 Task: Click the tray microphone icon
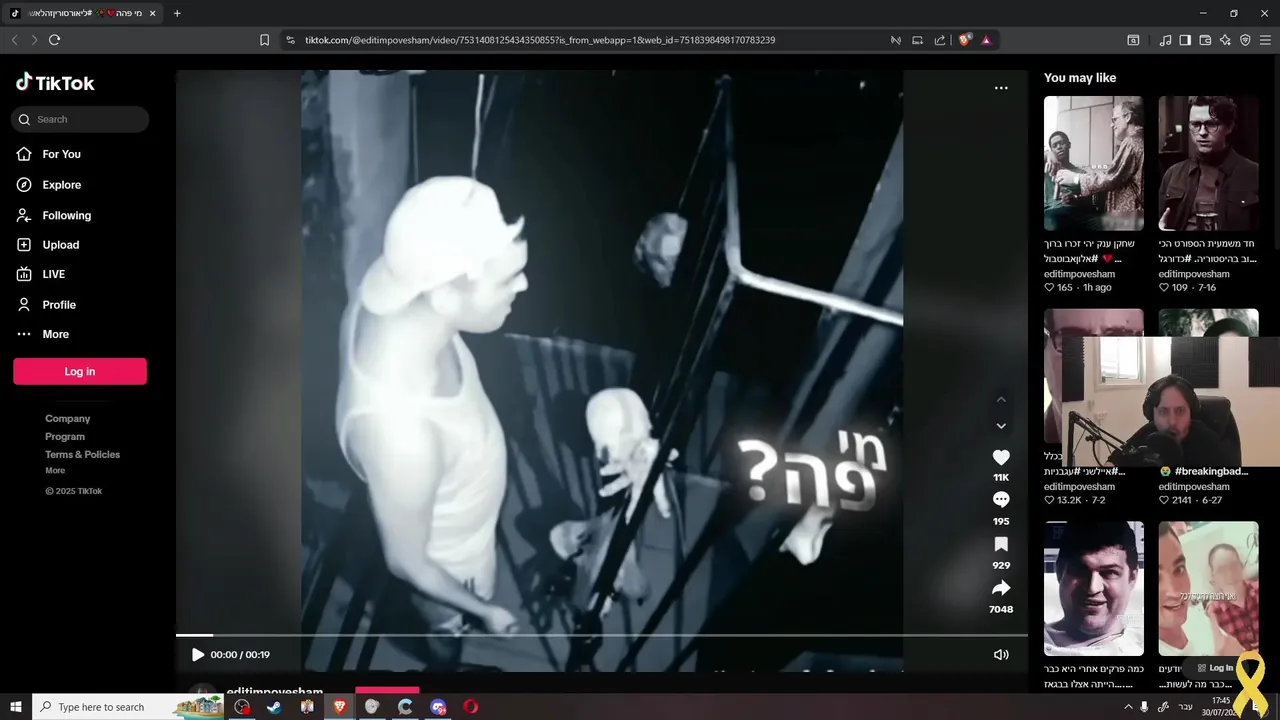click(1145, 707)
